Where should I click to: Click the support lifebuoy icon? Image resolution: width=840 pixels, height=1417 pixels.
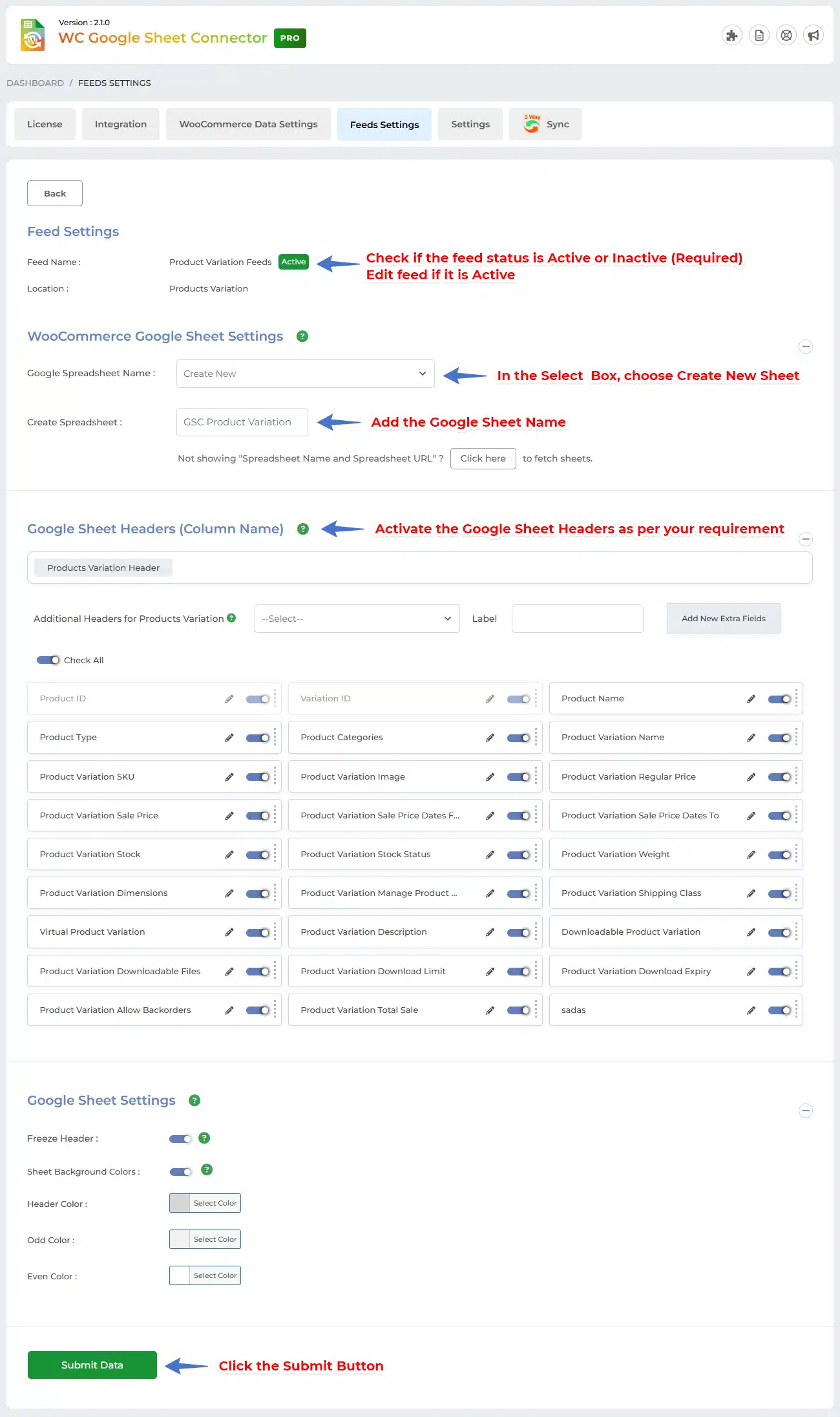(786, 36)
